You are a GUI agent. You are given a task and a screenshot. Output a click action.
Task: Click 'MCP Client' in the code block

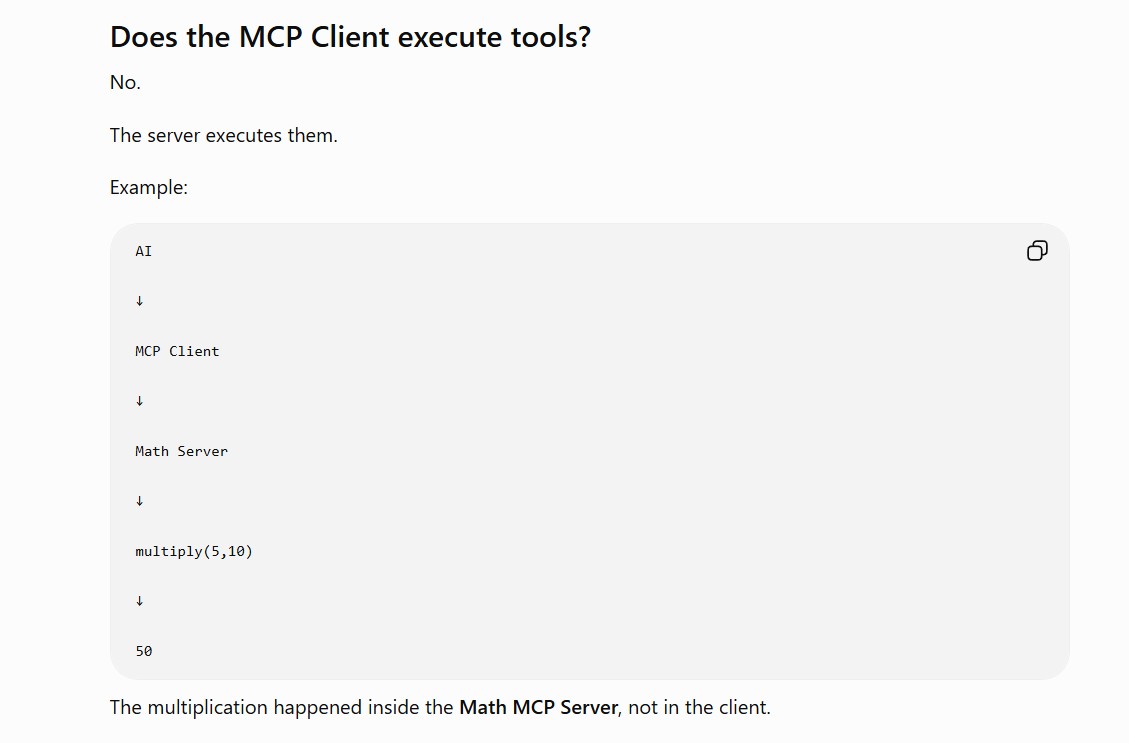(x=177, y=351)
